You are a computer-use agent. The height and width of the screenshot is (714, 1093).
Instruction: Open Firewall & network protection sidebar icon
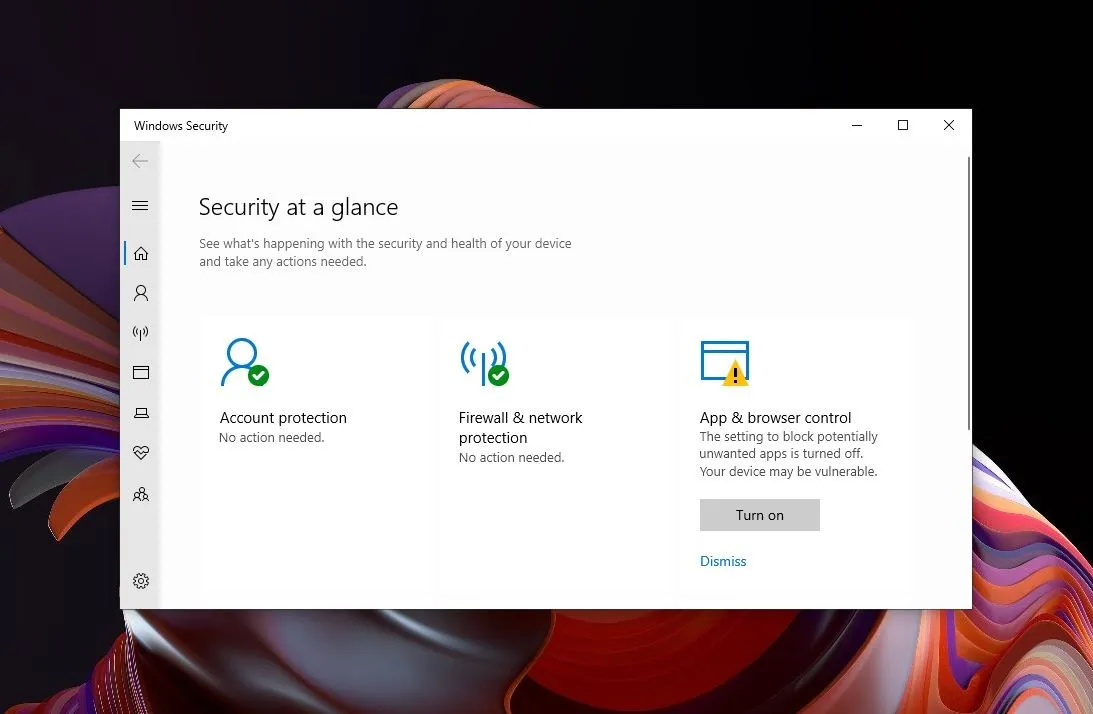click(x=141, y=333)
